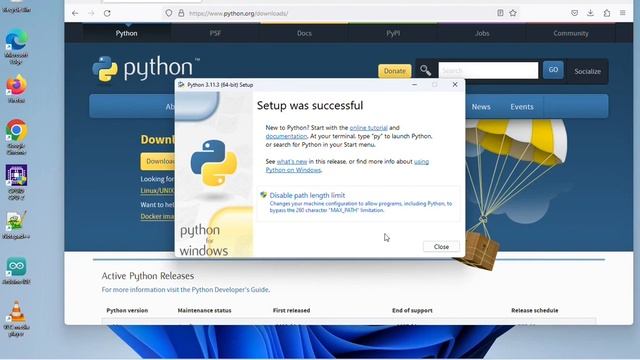The width and height of the screenshot is (640, 360).
Task: Open VLC media player desktop shortcut
Action: [x=16, y=318]
